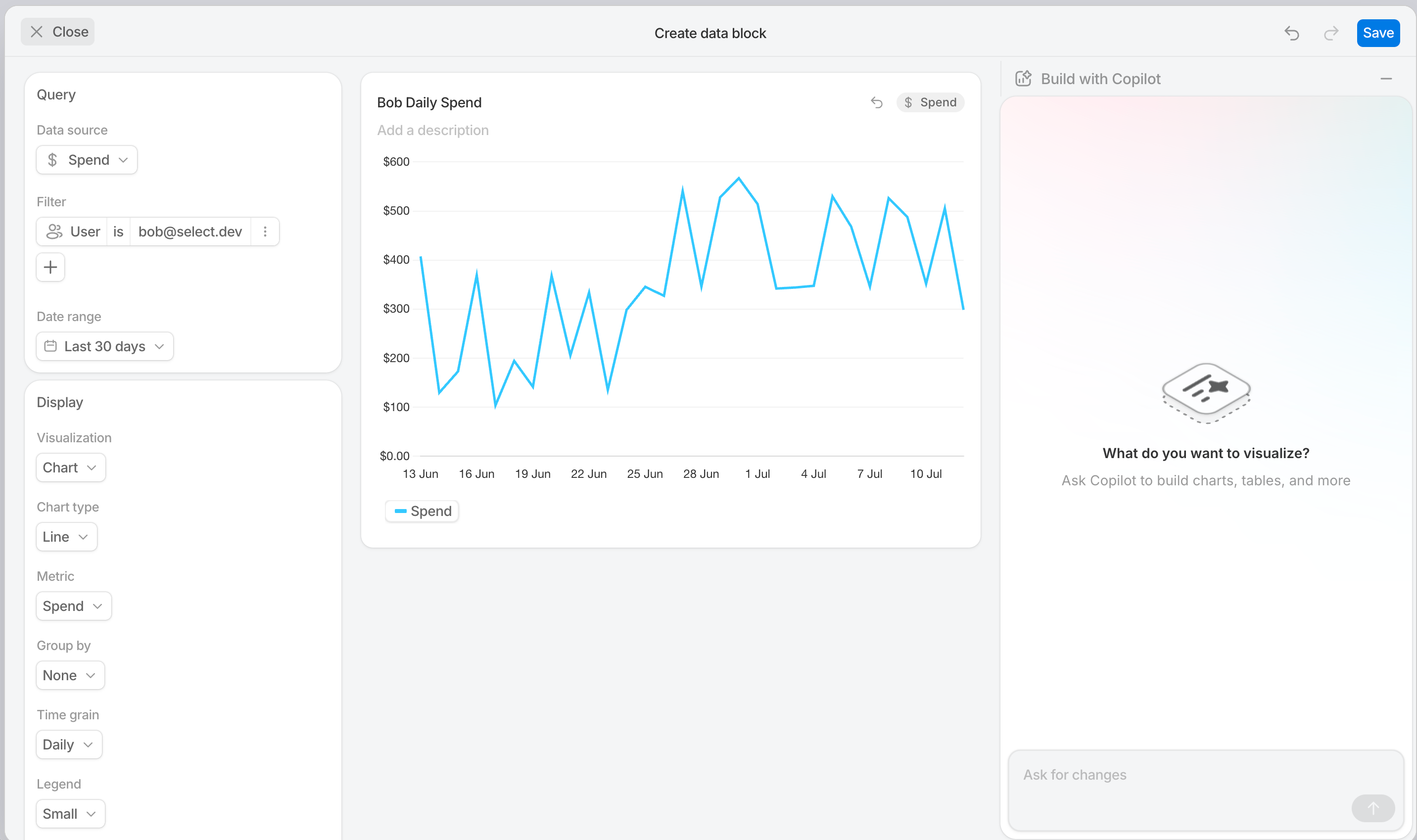Click the '28 Jun' x-axis label
This screenshot has width=1417, height=840.
(x=701, y=474)
